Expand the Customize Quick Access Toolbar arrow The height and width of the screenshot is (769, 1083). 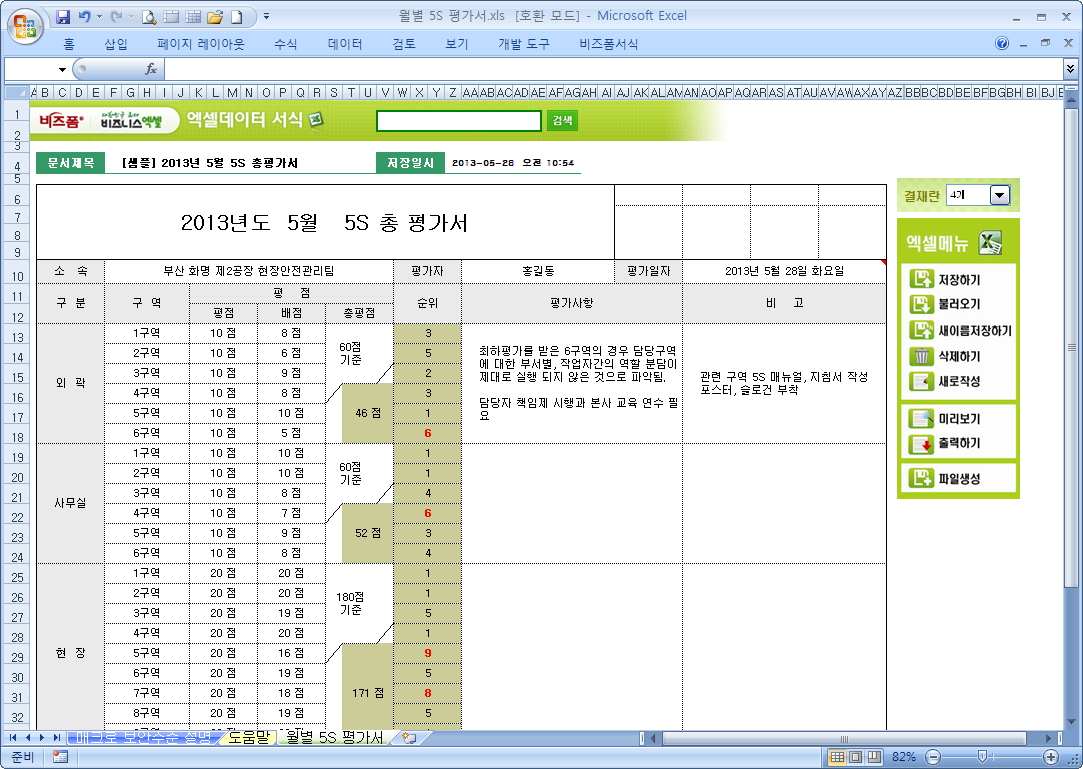[x=267, y=17]
